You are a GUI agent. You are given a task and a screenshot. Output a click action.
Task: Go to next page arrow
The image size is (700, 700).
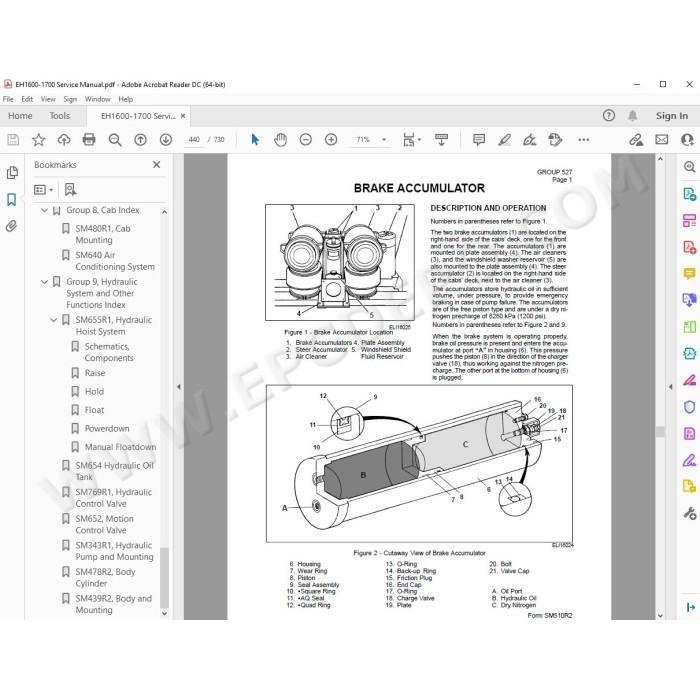(166, 140)
